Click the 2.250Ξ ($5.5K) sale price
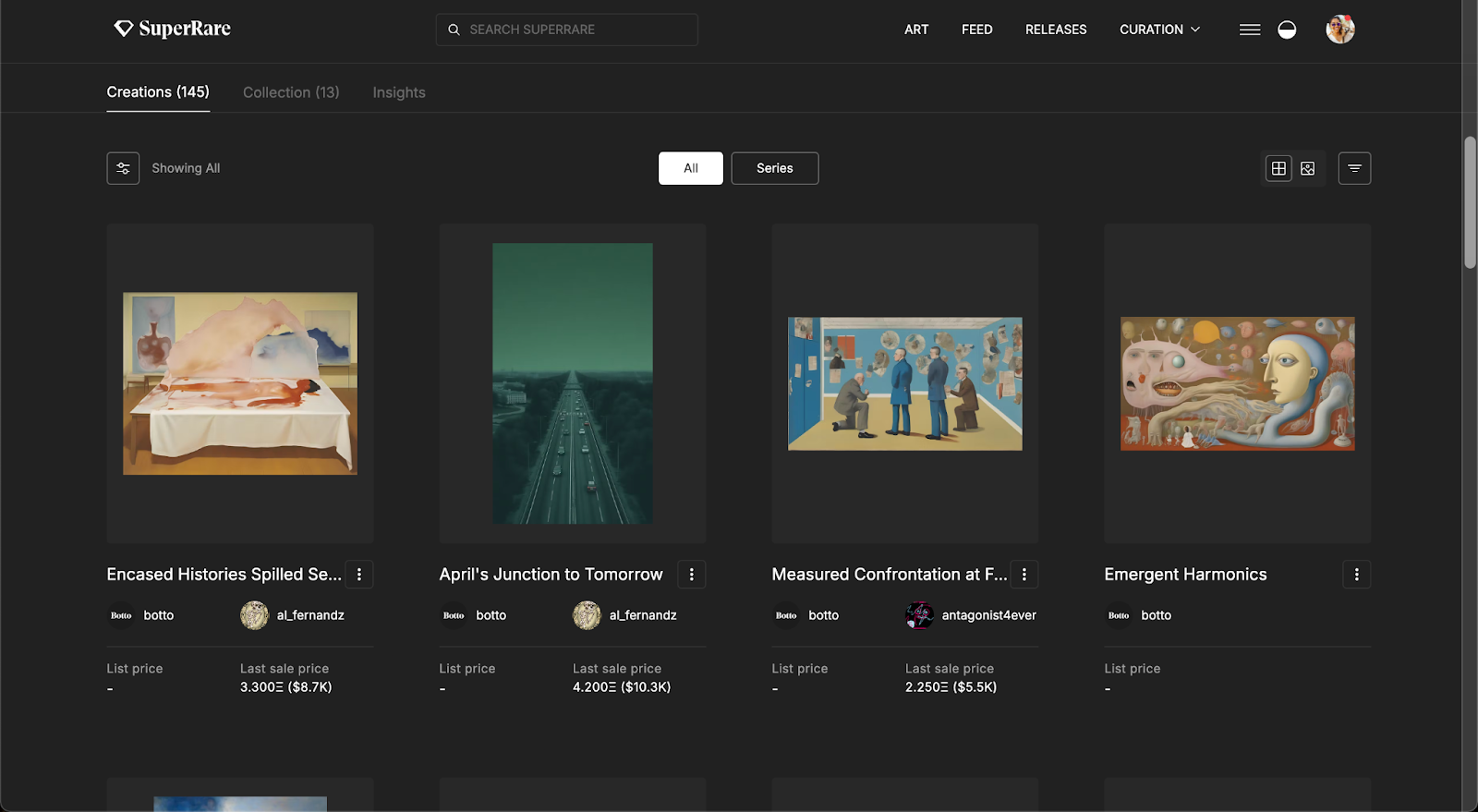Image resolution: width=1478 pixels, height=812 pixels. 951,687
